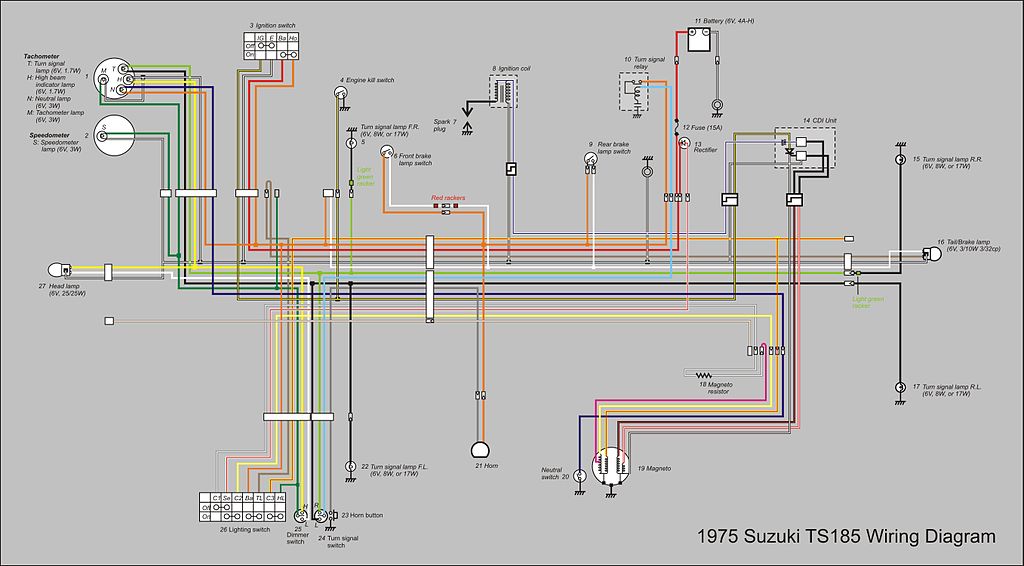This screenshot has width=1024, height=566.
Task: Click the 'Se' column header in Lighting switch table
Action: 227,497
